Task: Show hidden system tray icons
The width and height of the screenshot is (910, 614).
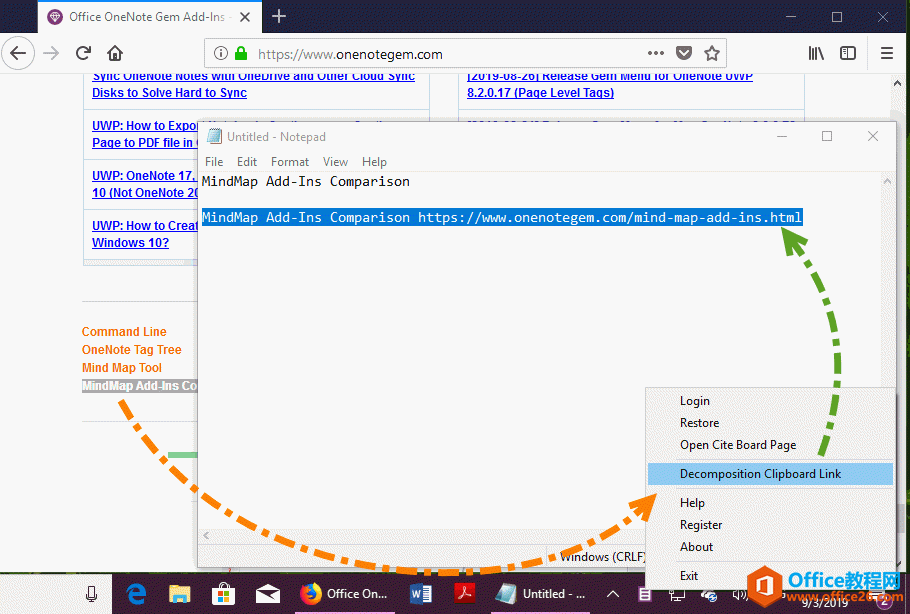Action: click(x=613, y=594)
